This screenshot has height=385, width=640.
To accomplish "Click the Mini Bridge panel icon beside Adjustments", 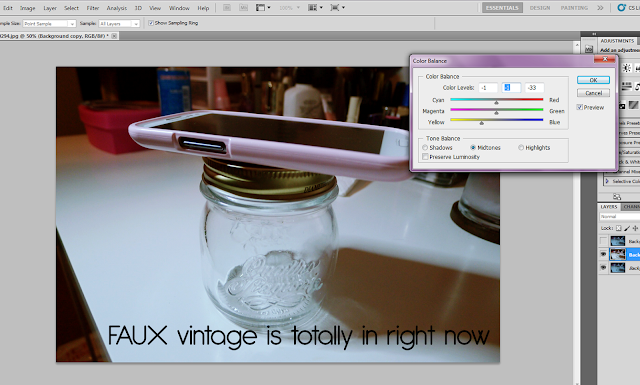I will pyautogui.click(x=589, y=49).
